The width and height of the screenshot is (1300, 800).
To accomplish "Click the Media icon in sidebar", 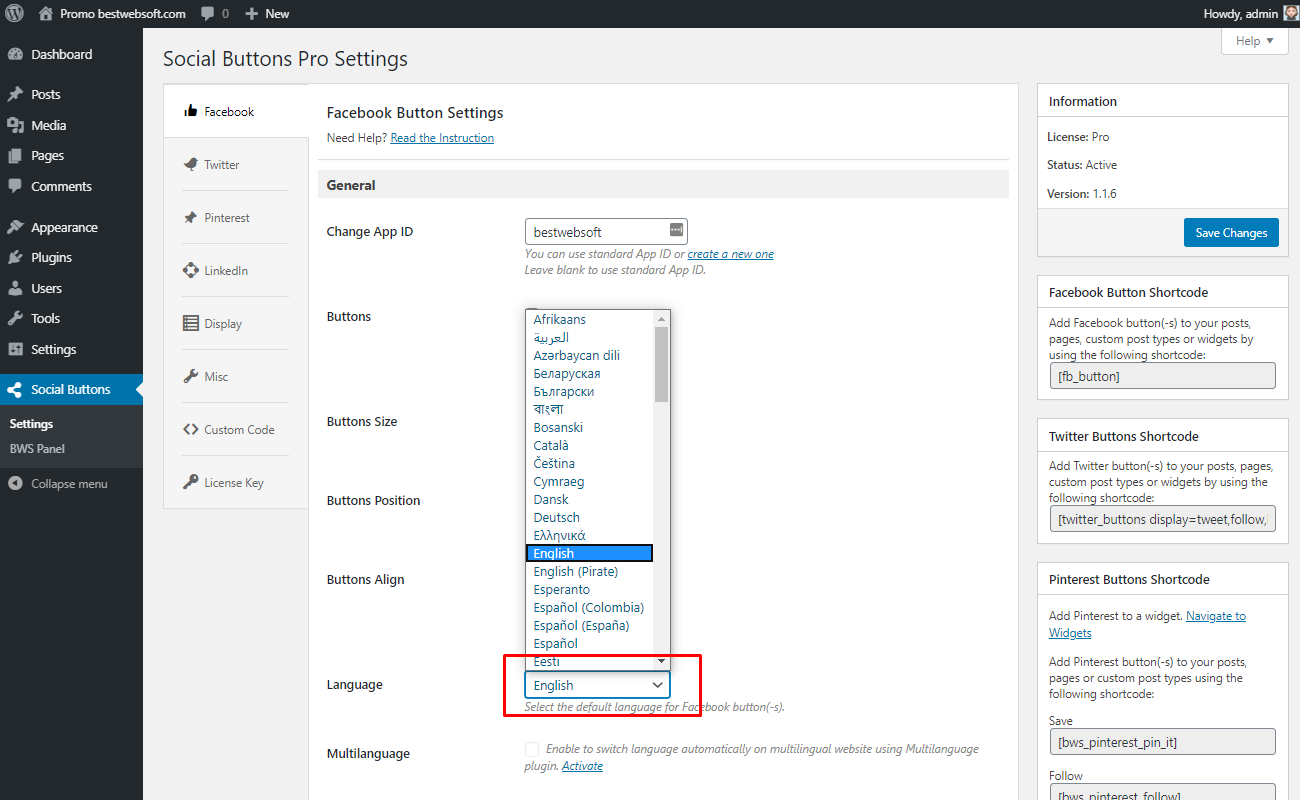I will 15,126.
